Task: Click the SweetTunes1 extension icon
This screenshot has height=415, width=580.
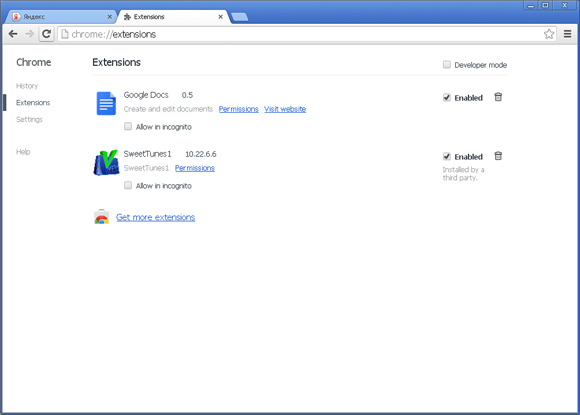Action: (106, 162)
